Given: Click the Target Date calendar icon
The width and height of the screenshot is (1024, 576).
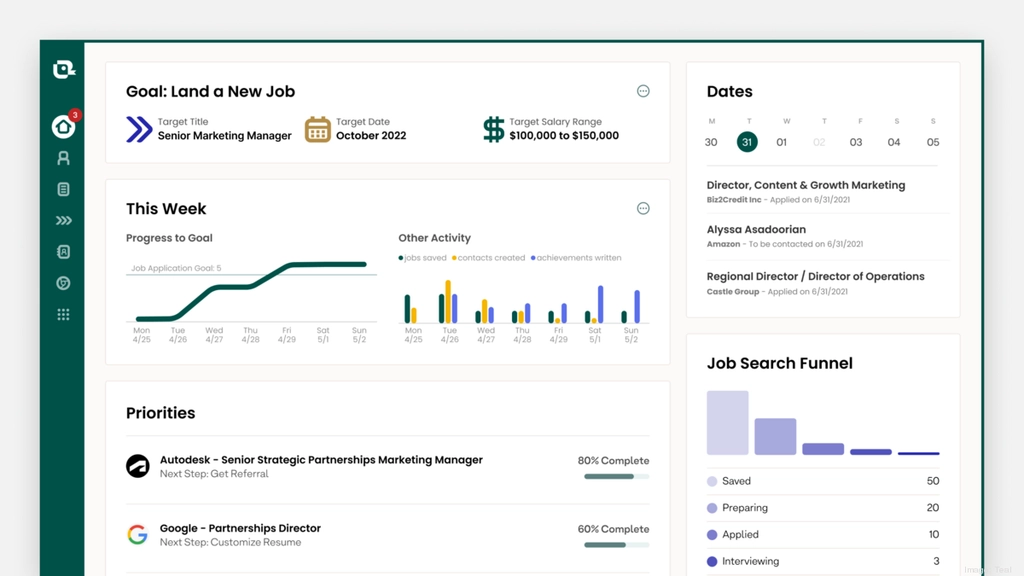Looking at the screenshot, I should tap(318, 129).
